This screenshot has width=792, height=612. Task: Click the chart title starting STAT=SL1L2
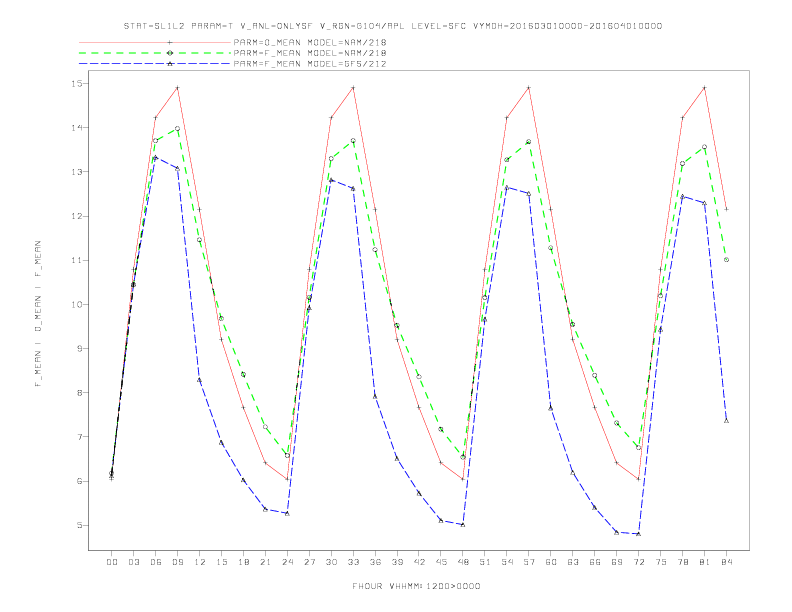(392, 26)
